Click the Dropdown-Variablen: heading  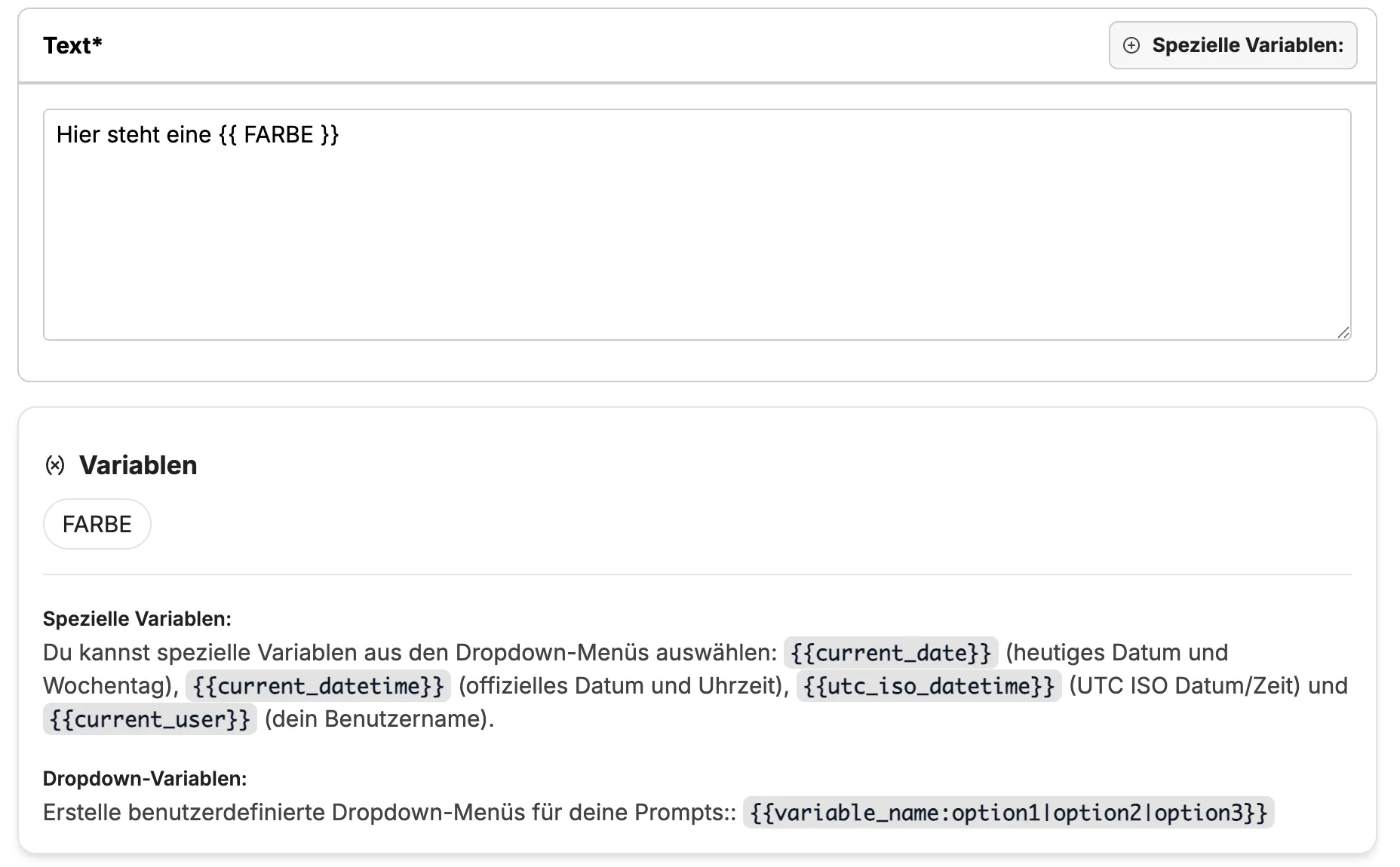[x=145, y=779]
